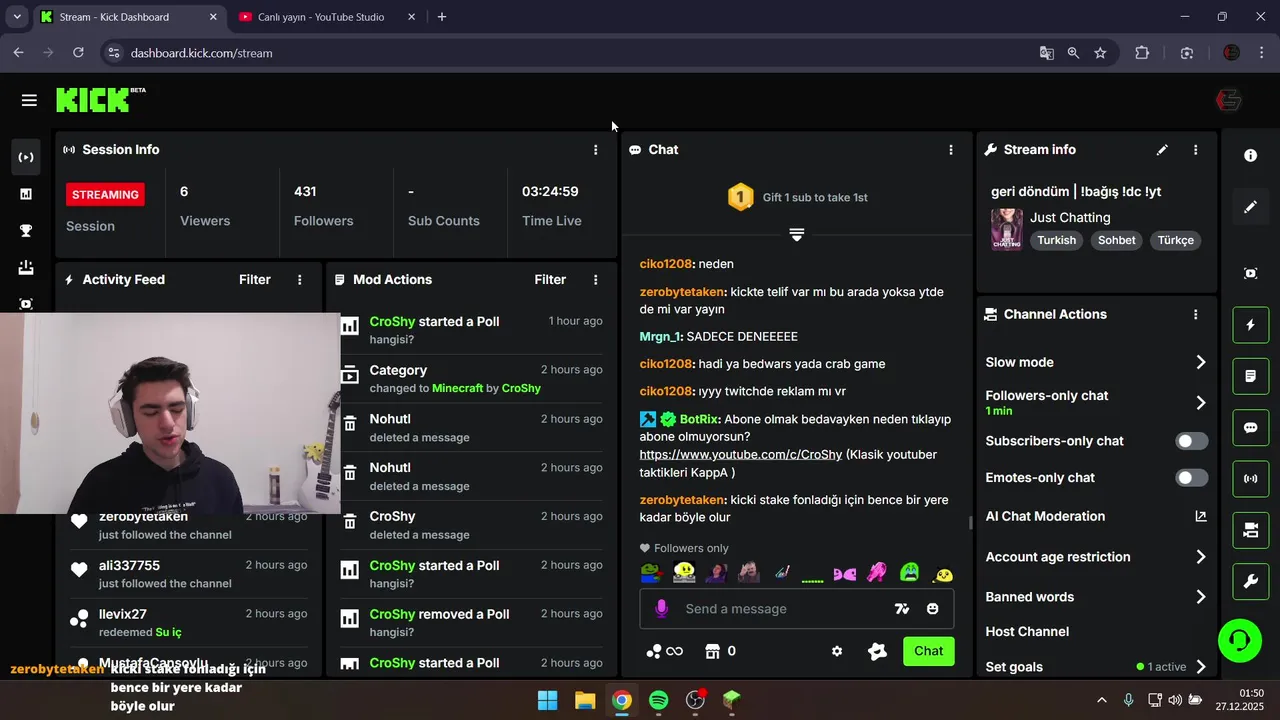Viewport: 1280px width, 720px height.
Task: Enable Subscribers-only chat
Action: [x=1191, y=441]
